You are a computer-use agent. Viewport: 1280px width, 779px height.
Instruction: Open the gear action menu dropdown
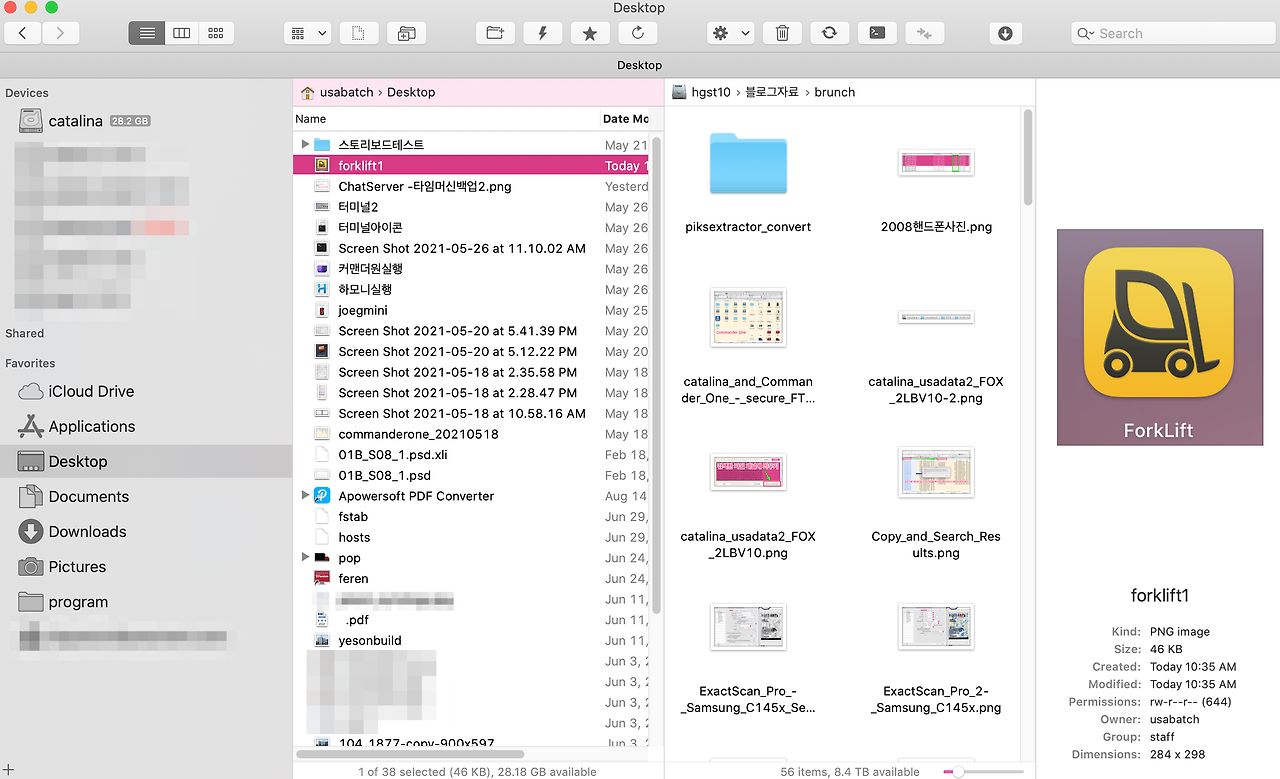pyautogui.click(x=730, y=33)
